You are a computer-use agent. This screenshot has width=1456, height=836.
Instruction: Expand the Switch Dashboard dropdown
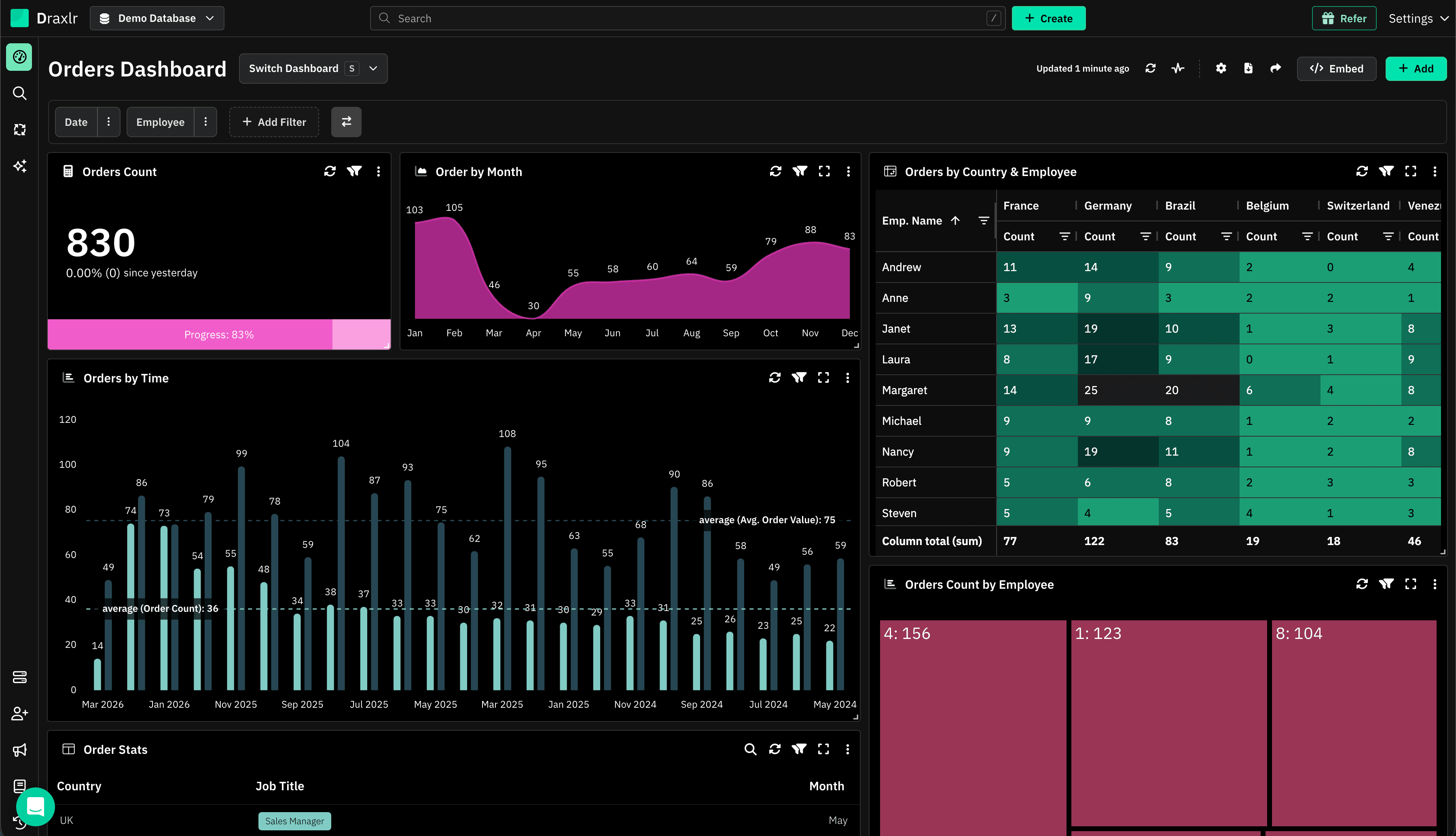[313, 68]
